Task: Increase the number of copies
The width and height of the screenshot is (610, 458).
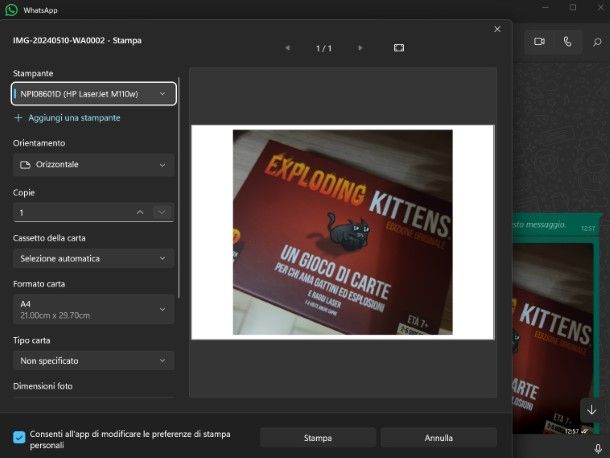Action: pyautogui.click(x=140, y=212)
